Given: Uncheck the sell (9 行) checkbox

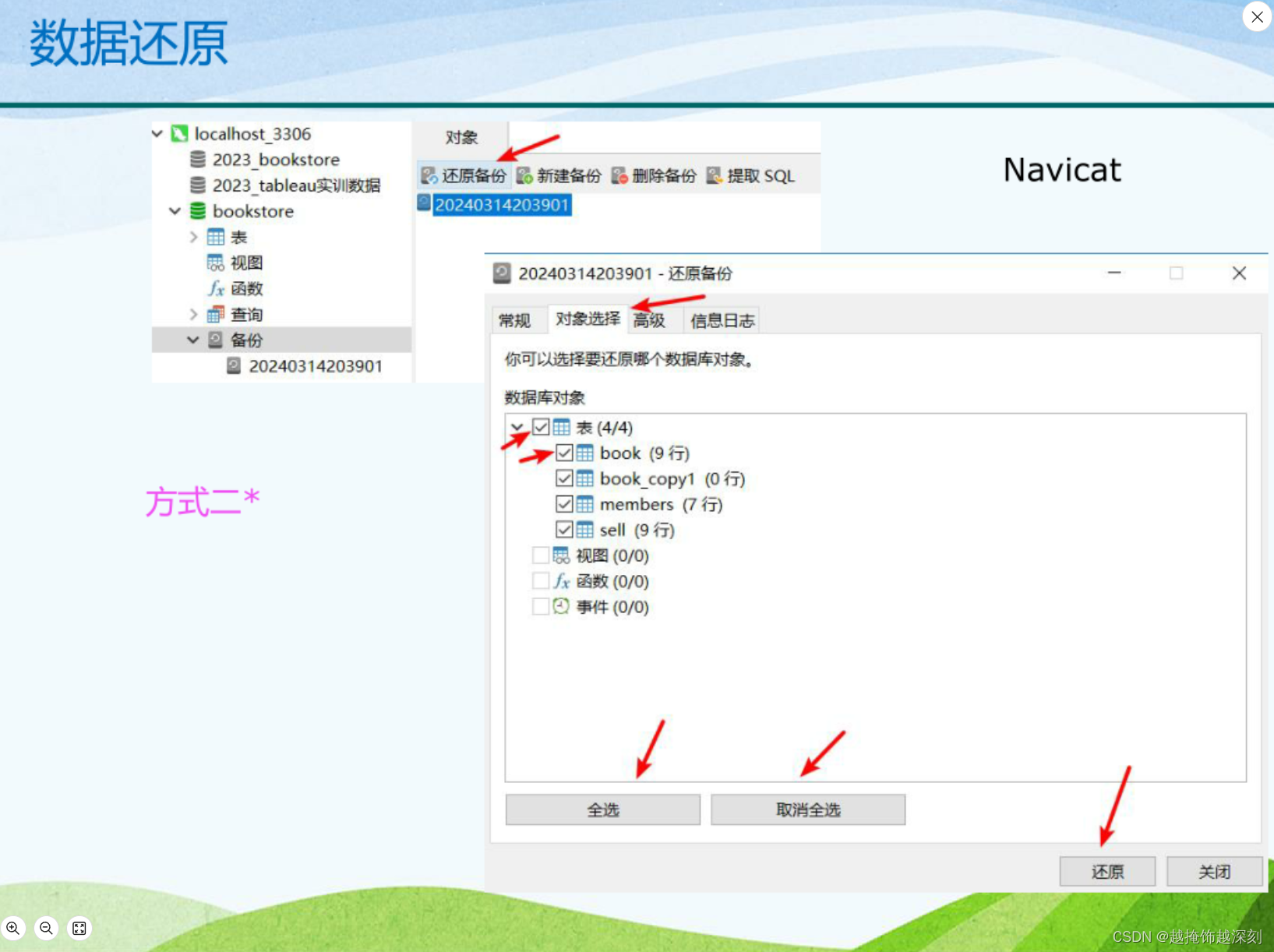Looking at the screenshot, I should (x=564, y=530).
